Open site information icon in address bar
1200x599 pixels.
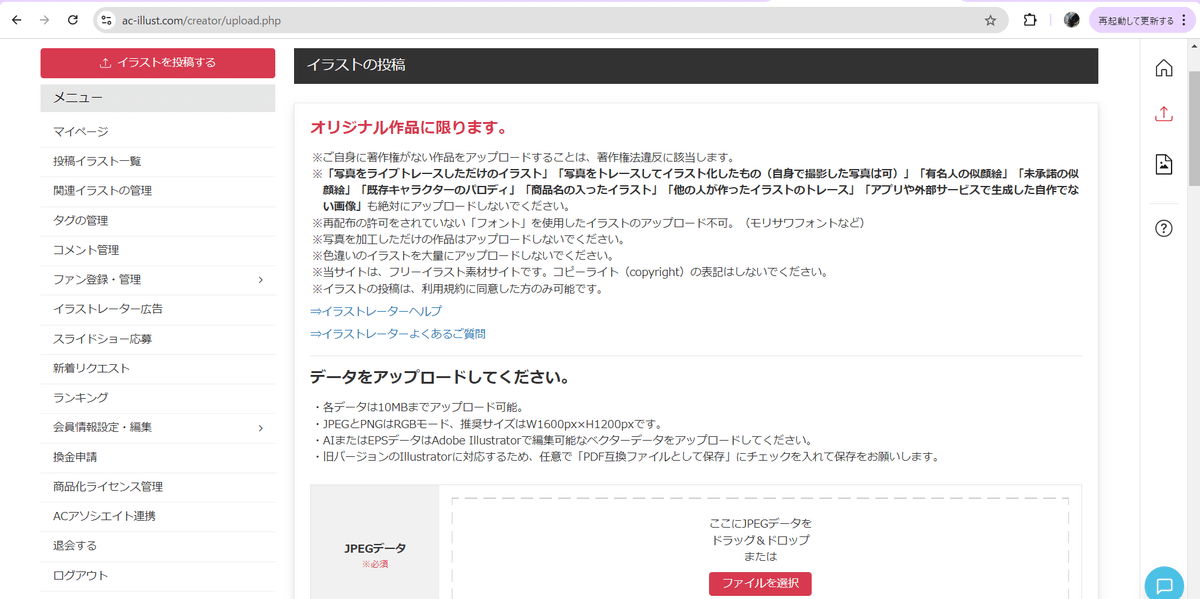[107, 20]
